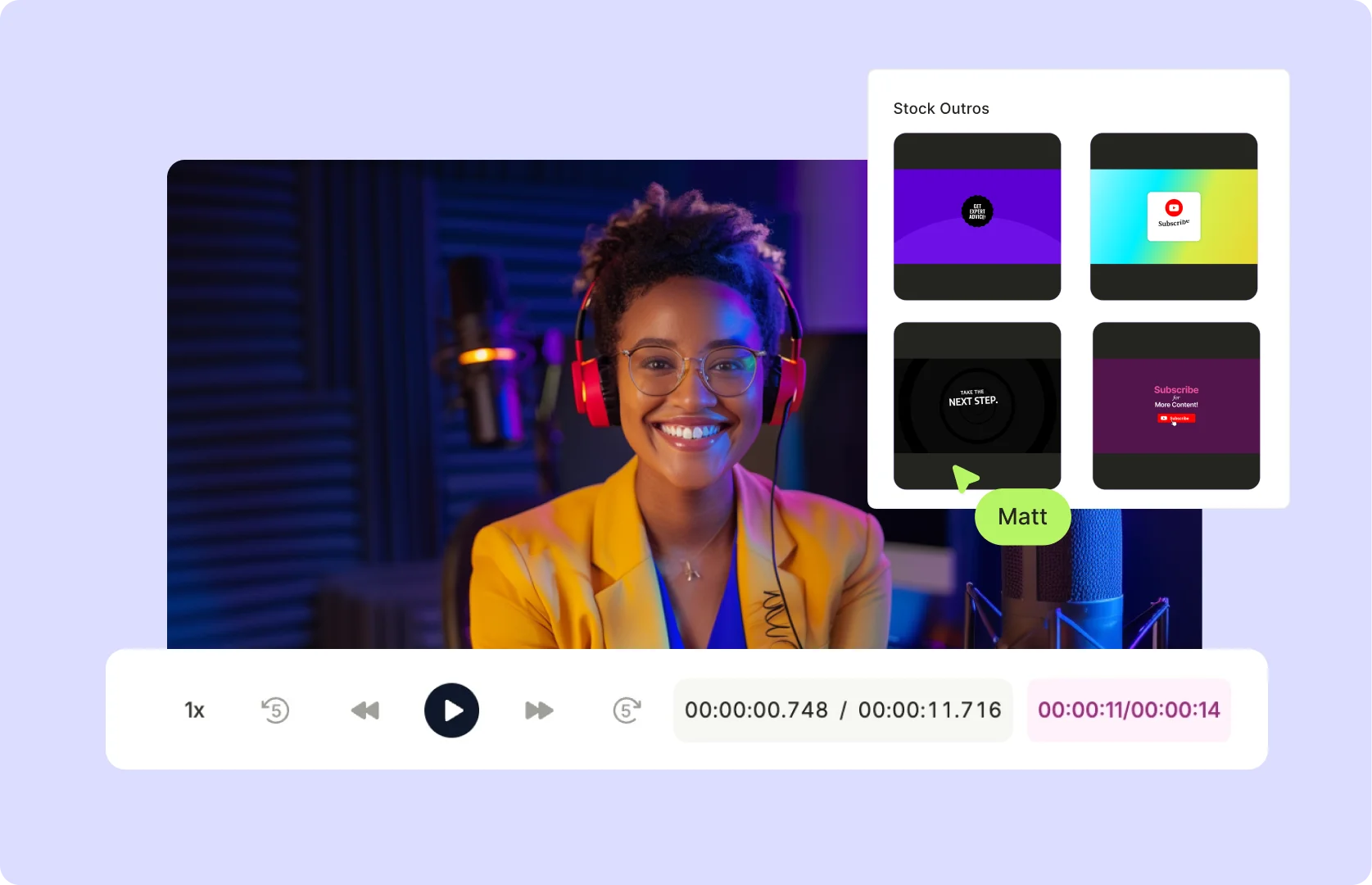Skip back 5 seconds
The height and width of the screenshot is (885, 1372).
point(275,710)
